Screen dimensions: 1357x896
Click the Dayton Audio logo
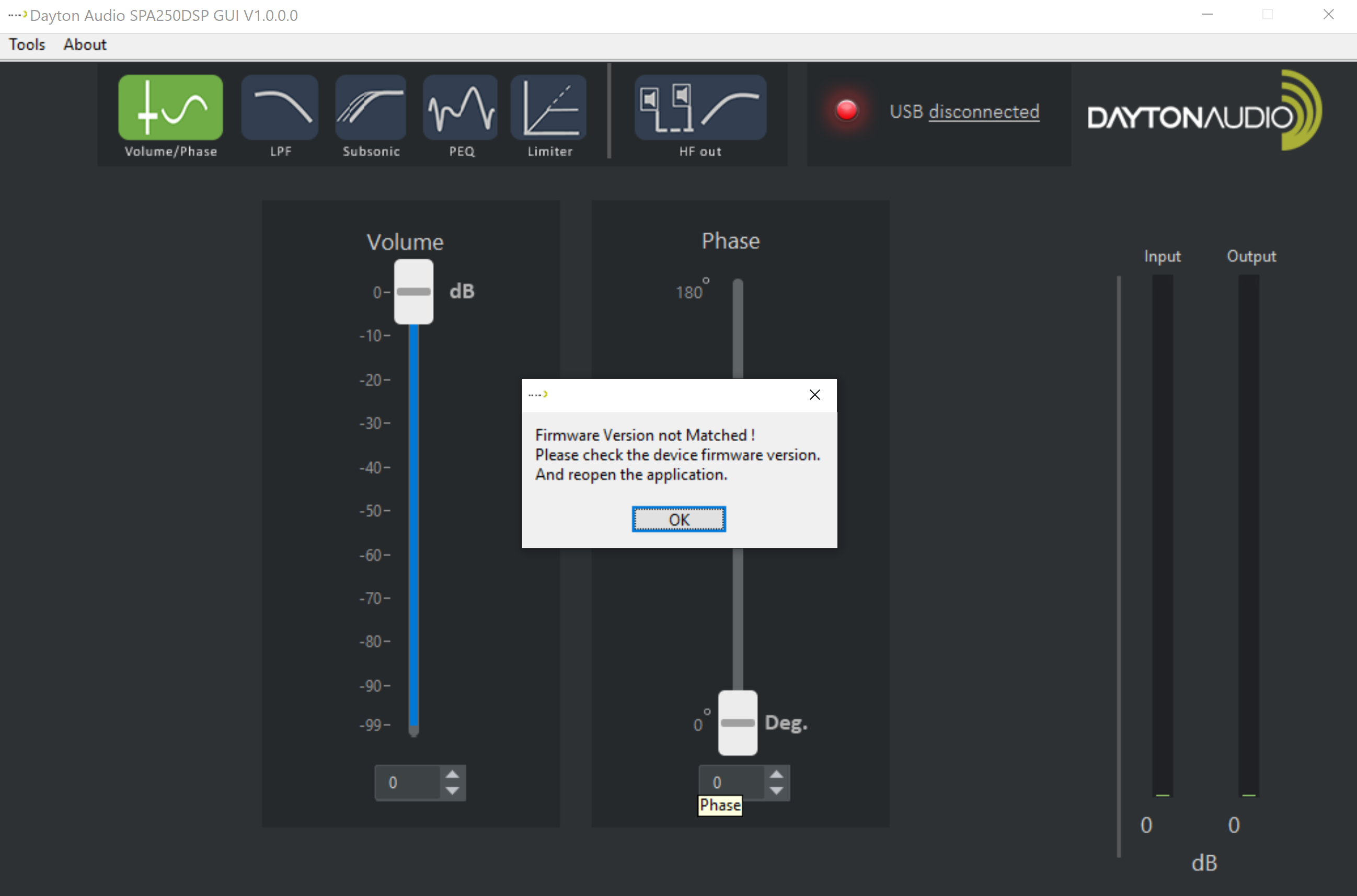[x=1204, y=111]
